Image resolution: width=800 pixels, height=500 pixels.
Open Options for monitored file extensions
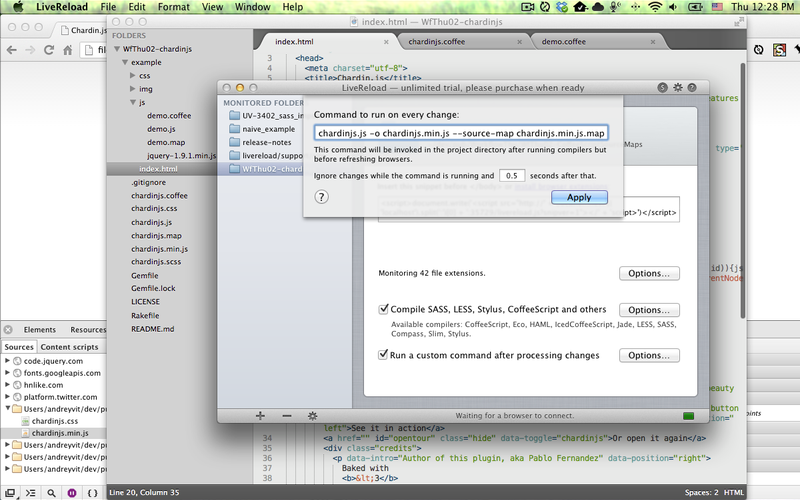coord(649,273)
